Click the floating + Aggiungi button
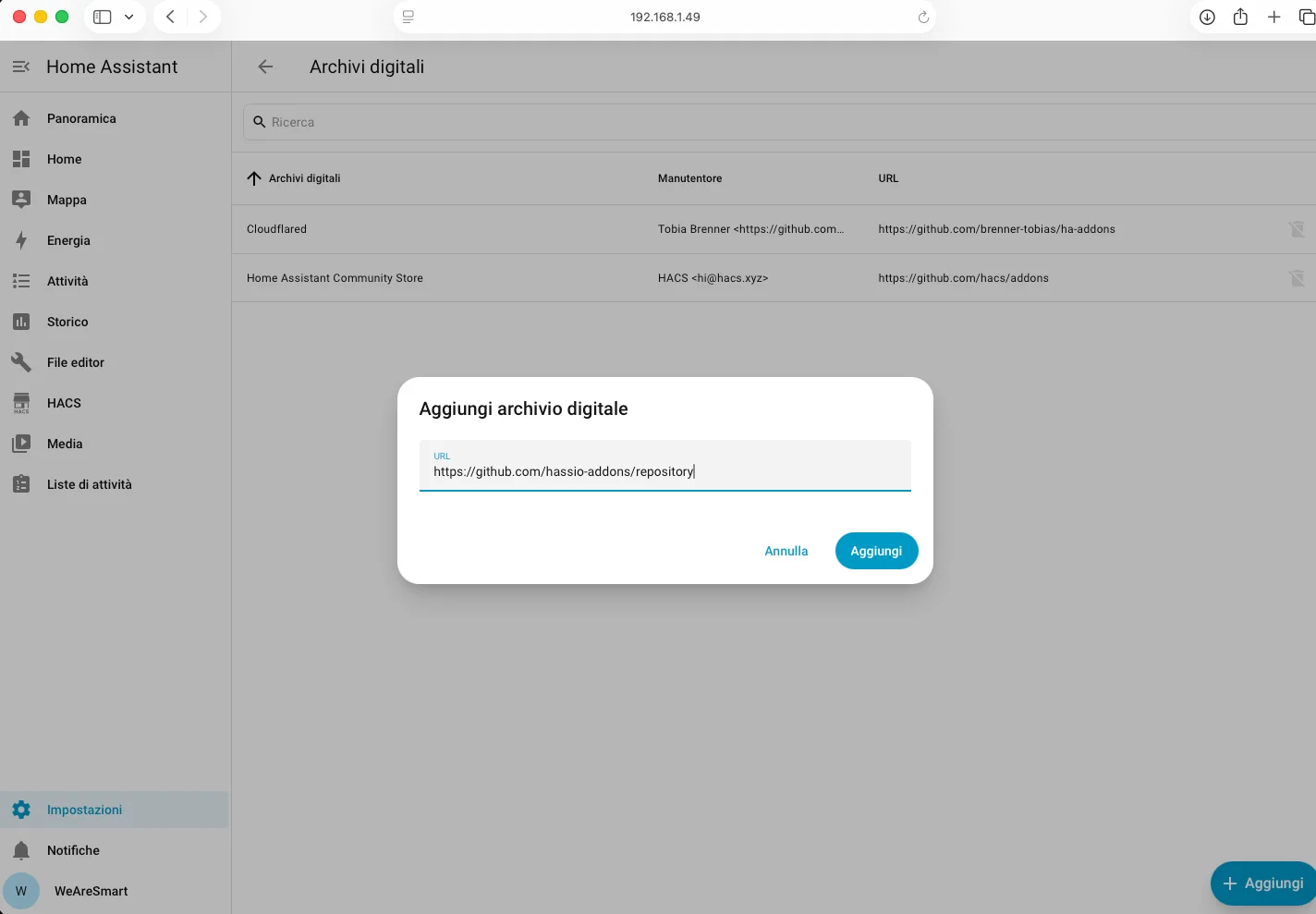This screenshot has height=914, width=1316. pos(1263,884)
